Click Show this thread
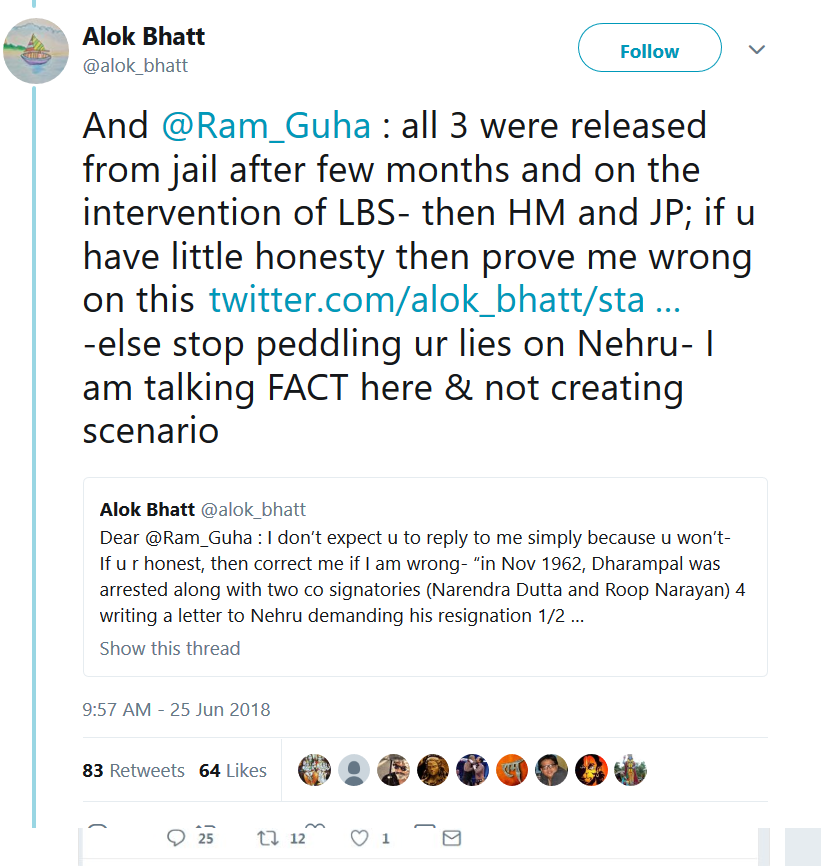This screenshot has height=866, width=821. pos(170,648)
